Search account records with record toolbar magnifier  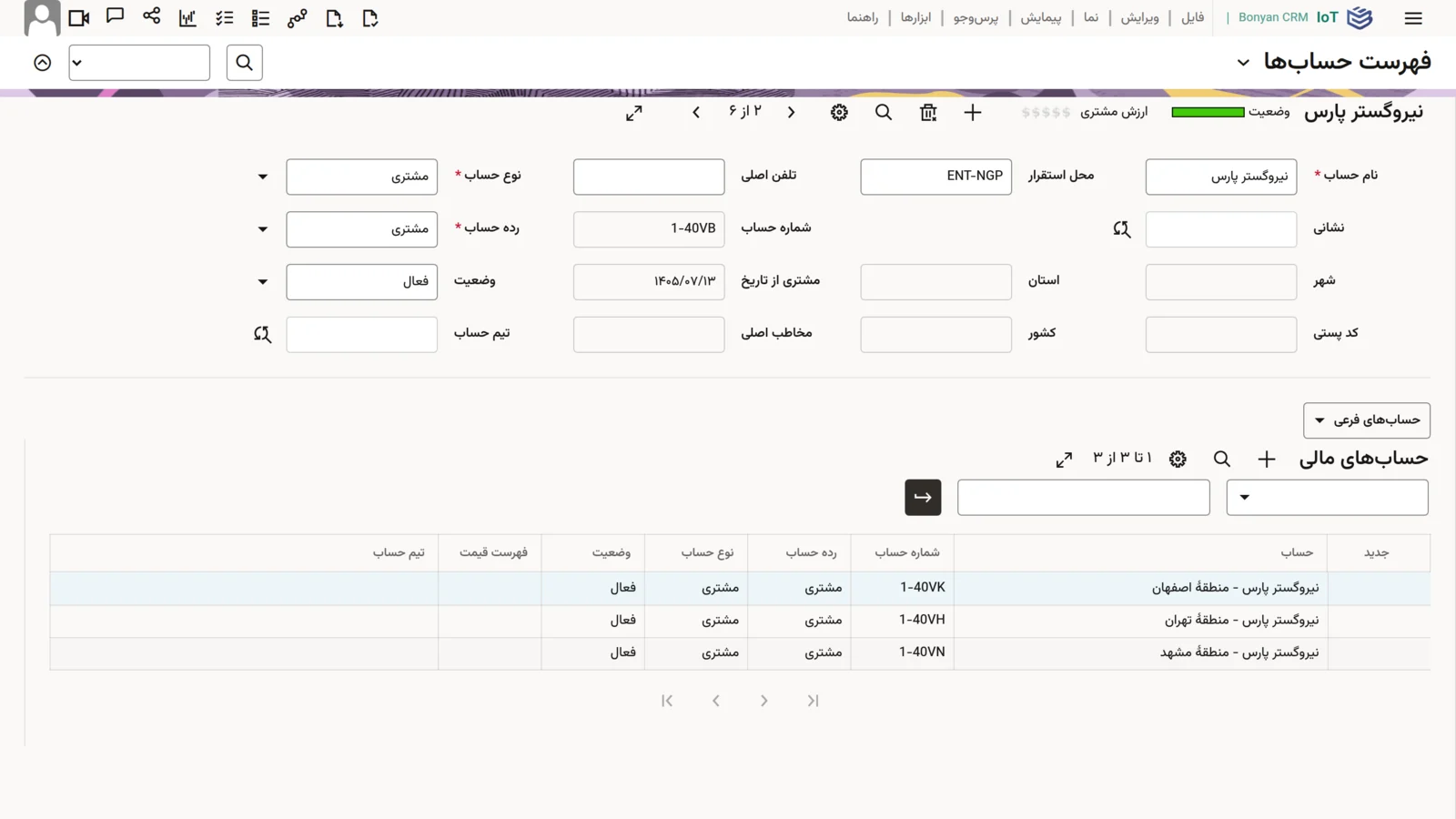[x=883, y=113]
